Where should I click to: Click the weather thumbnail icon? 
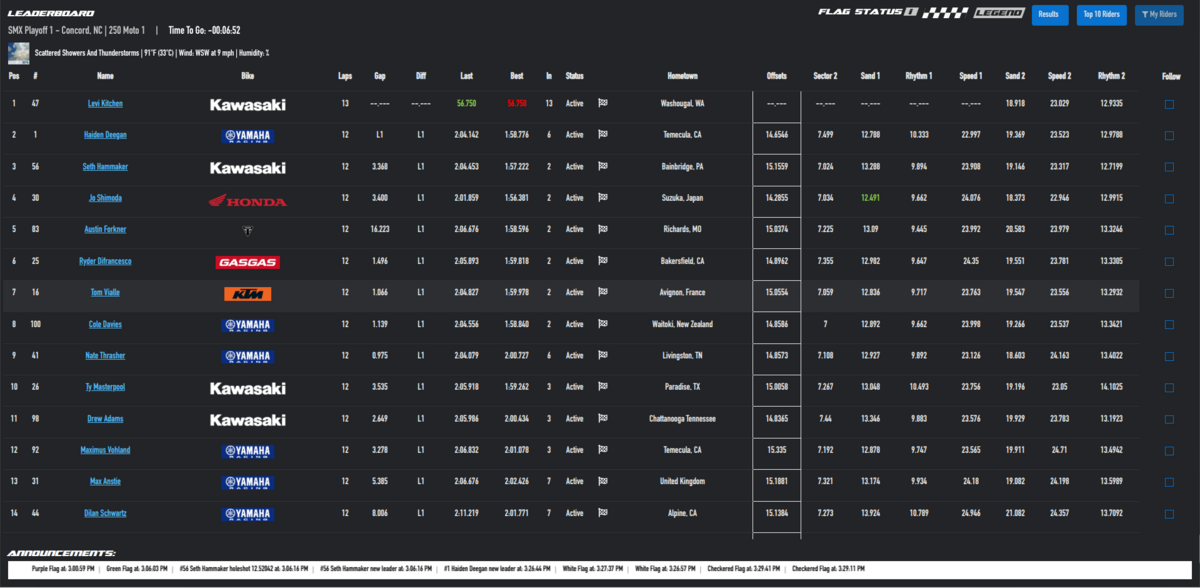[x=18, y=52]
